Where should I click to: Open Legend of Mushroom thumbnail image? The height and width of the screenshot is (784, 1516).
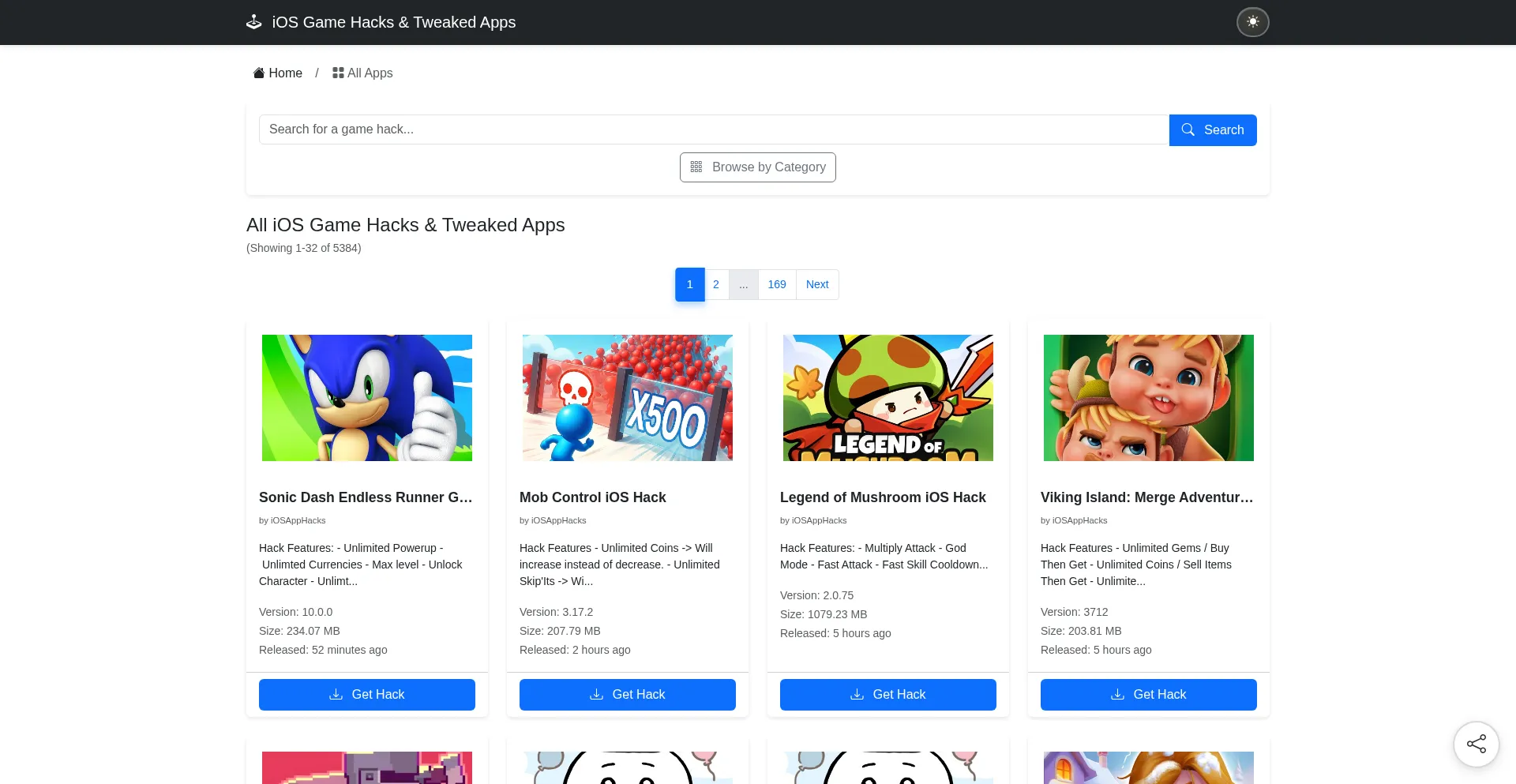(888, 398)
